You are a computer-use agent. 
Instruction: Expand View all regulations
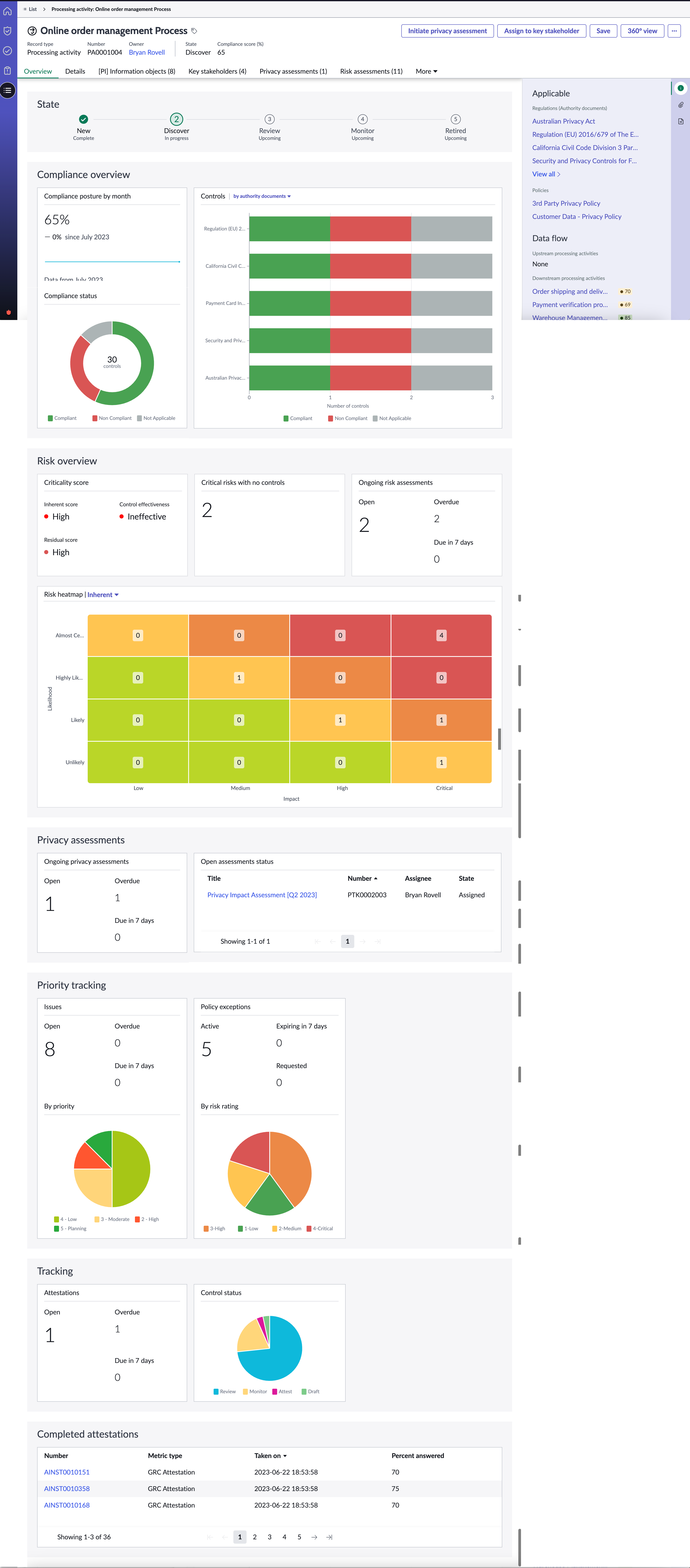pos(546,174)
